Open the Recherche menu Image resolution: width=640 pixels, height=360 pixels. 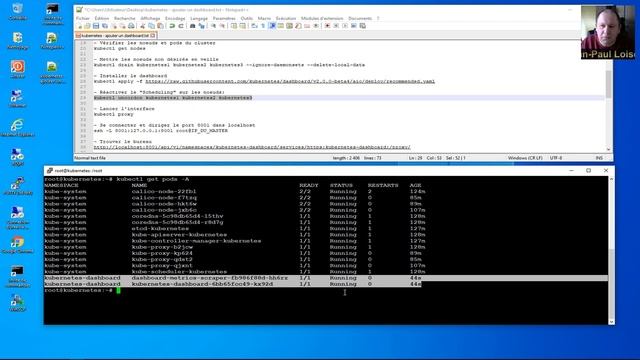pos(124,18)
